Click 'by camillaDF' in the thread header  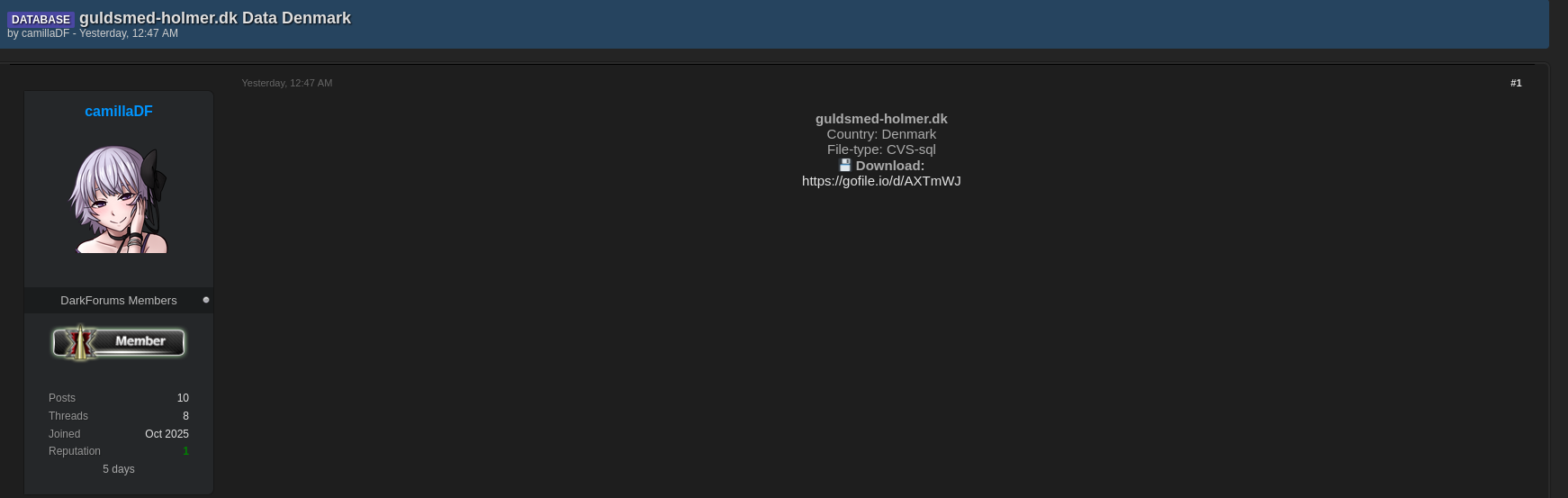point(38,33)
